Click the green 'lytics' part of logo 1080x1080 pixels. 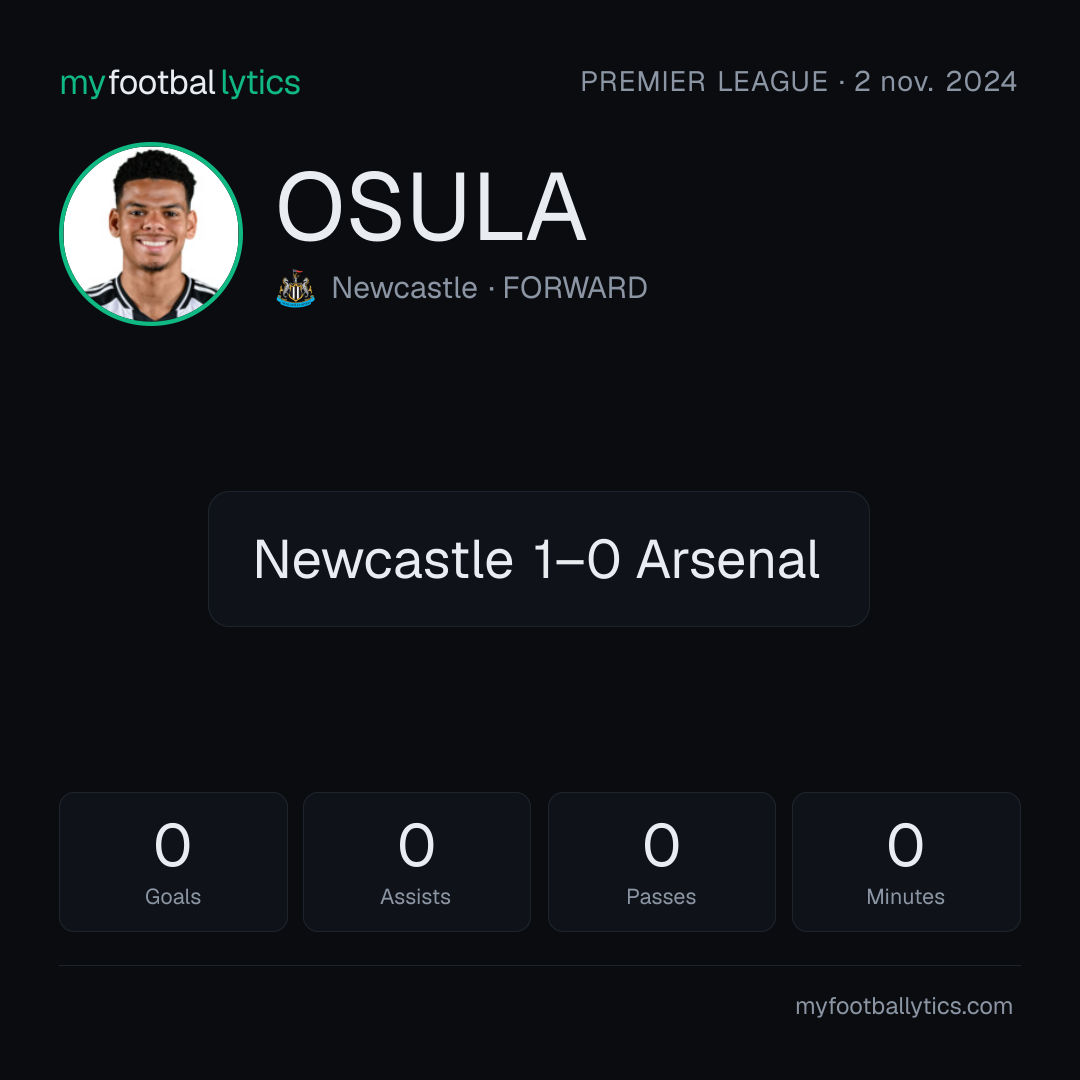click(260, 83)
